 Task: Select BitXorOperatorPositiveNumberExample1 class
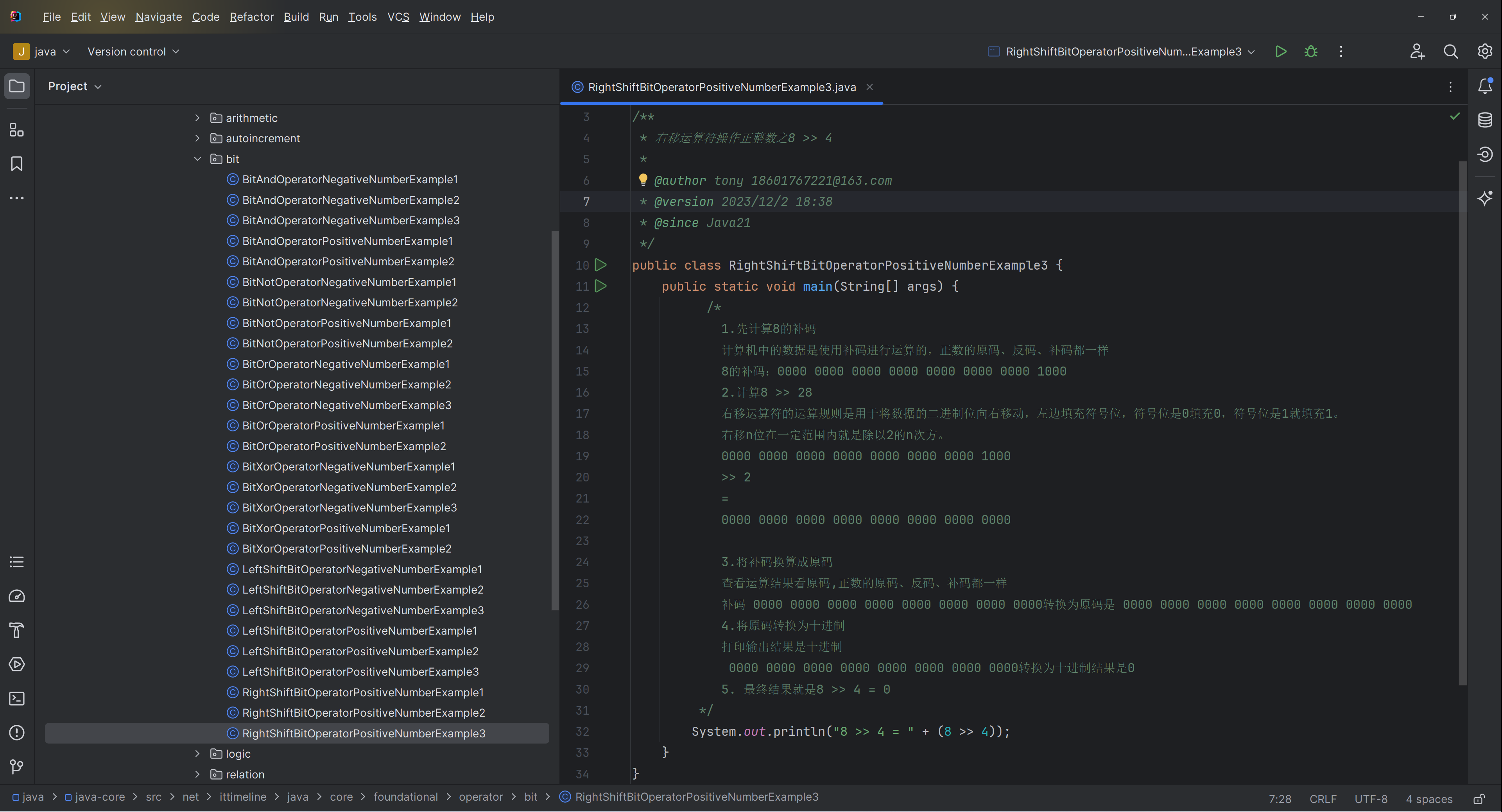[x=346, y=528]
